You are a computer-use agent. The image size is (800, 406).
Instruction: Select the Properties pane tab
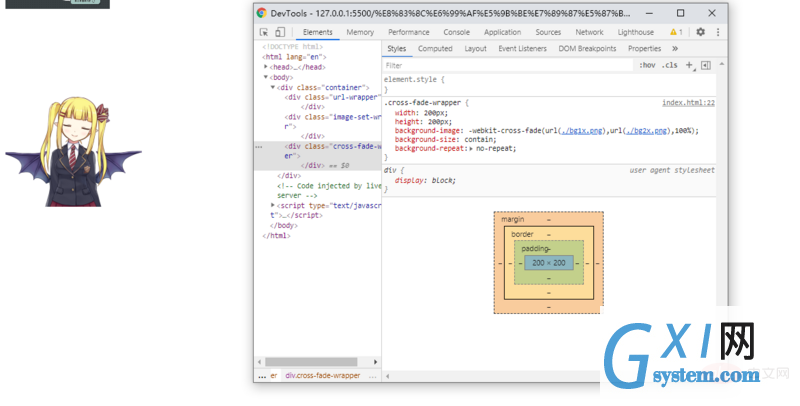point(644,48)
